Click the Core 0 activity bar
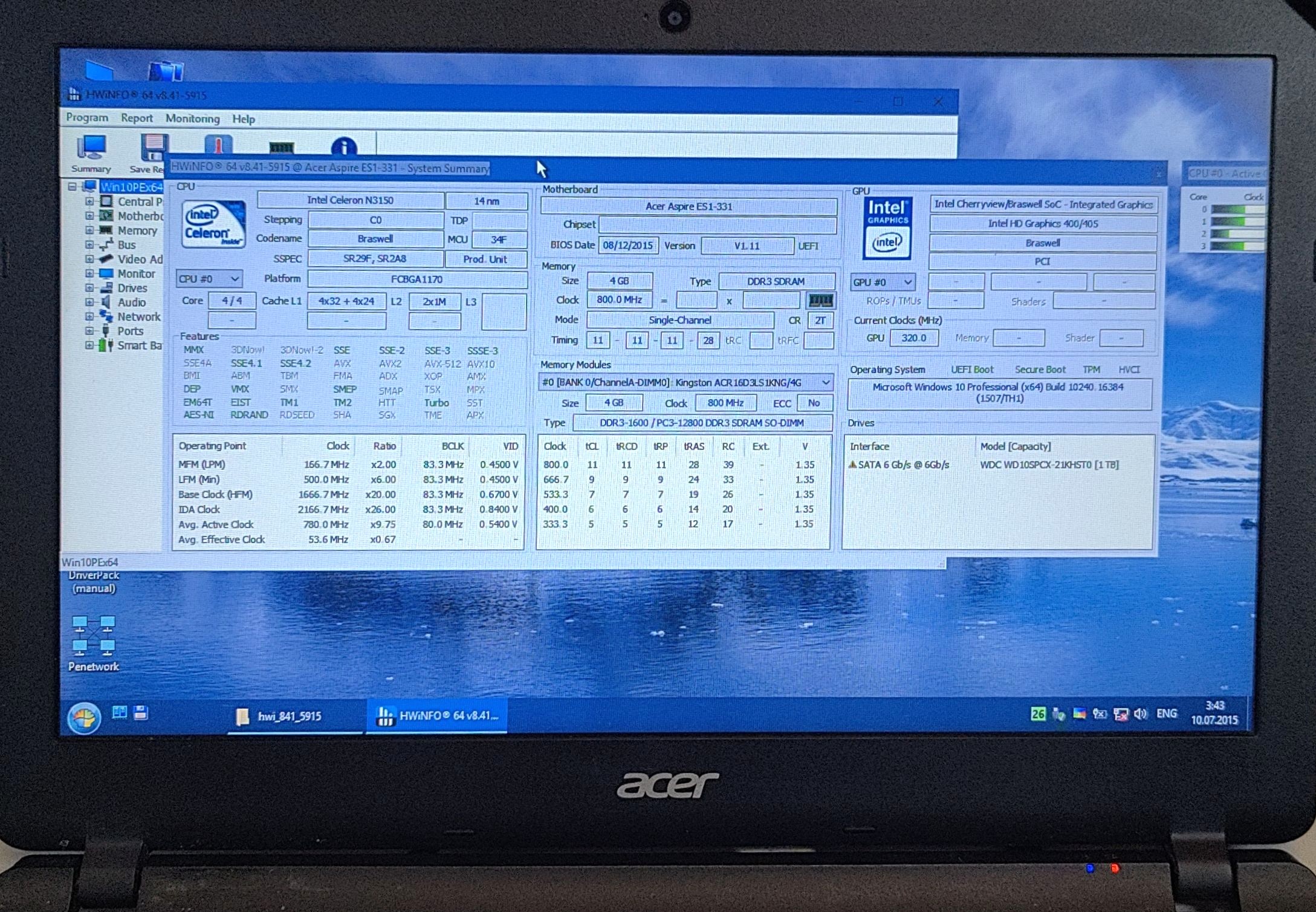Image resolution: width=1316 pixels, height=912 pixels. [1237, 209]
